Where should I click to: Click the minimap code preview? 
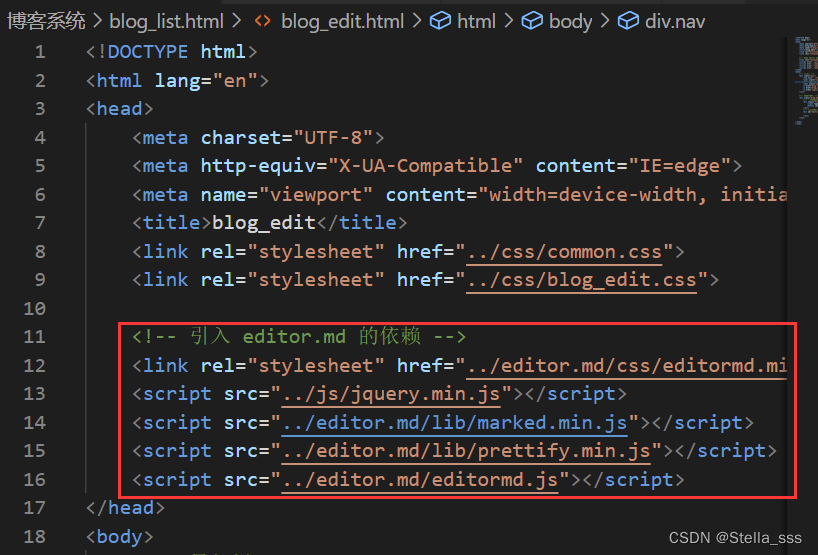click(x=804, y=80)
